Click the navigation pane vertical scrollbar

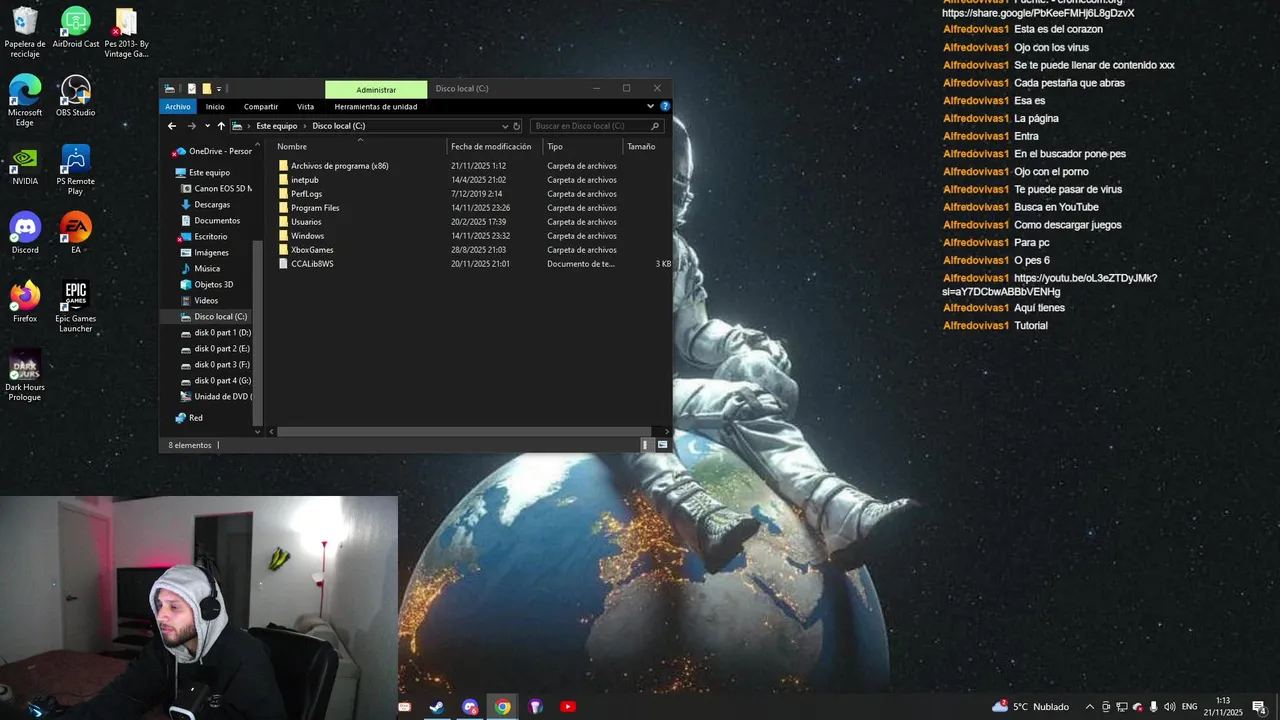[258, 332]
